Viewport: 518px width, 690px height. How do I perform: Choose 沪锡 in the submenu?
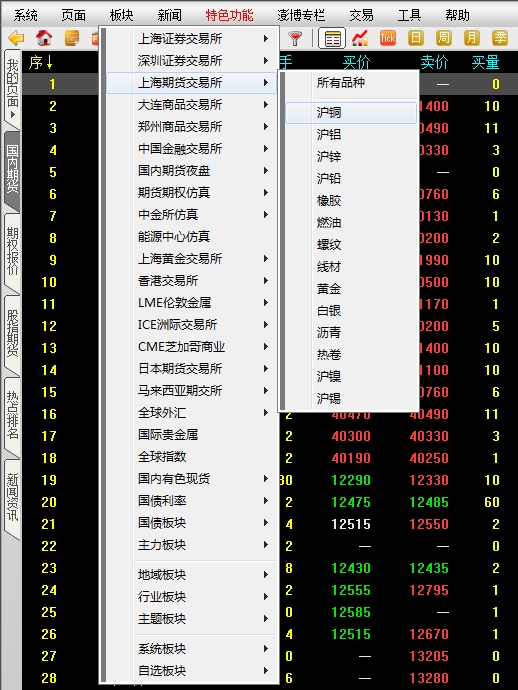351,399
